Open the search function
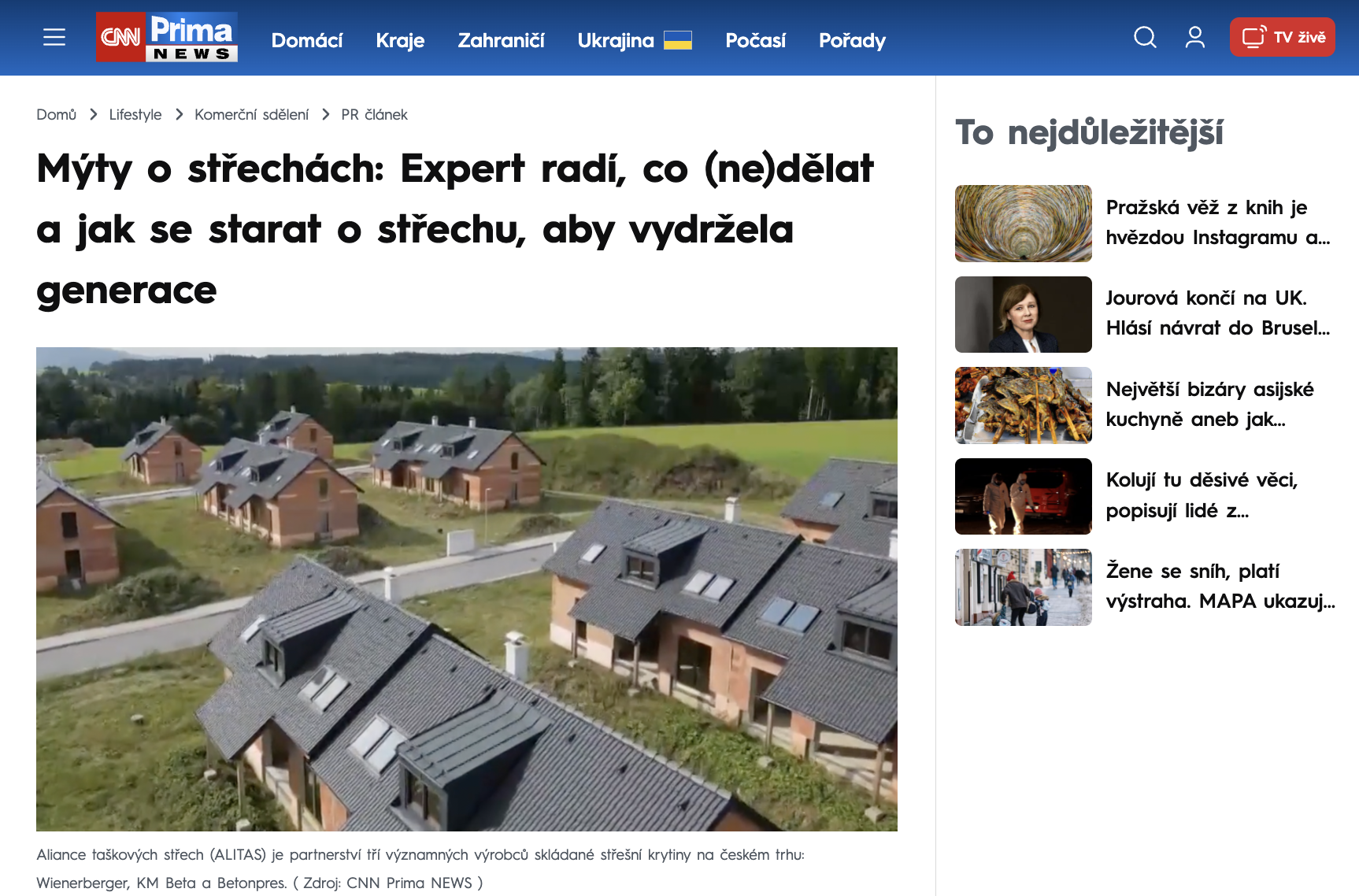 tap(1144, 37)
